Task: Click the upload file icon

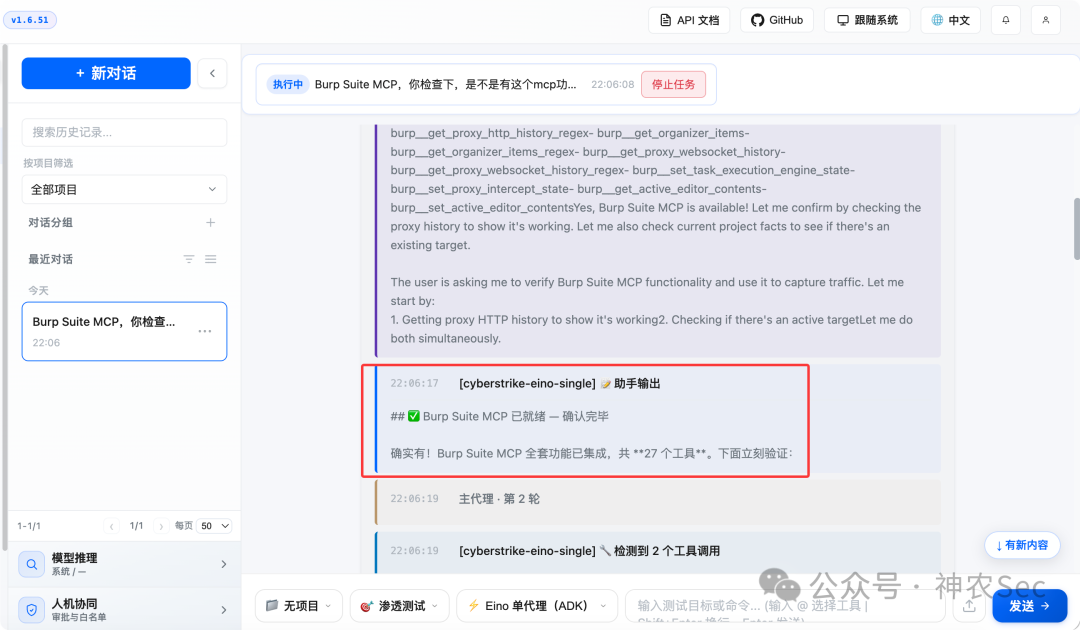Action: [969, 606]
